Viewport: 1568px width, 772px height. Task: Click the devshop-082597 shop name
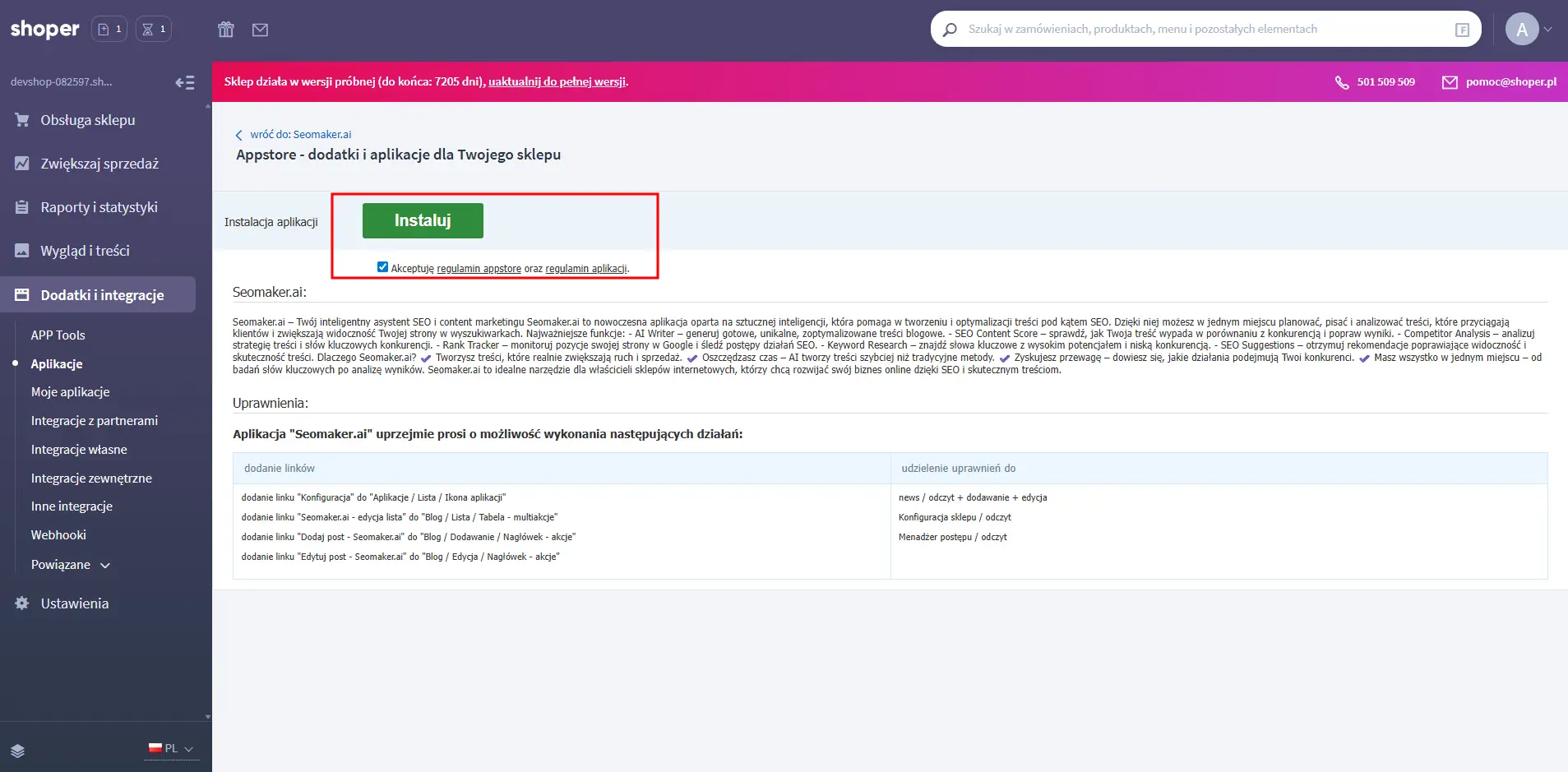coord(62,82)
